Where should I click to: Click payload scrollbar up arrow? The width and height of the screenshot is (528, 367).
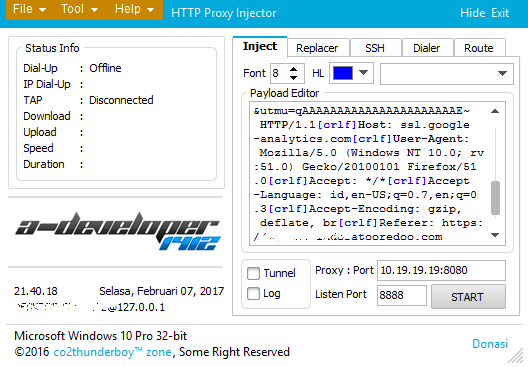pos(495,111)
